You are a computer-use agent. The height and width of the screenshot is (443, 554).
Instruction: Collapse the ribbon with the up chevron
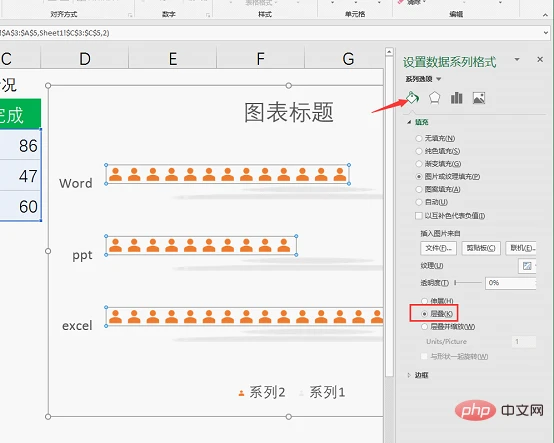546,15
